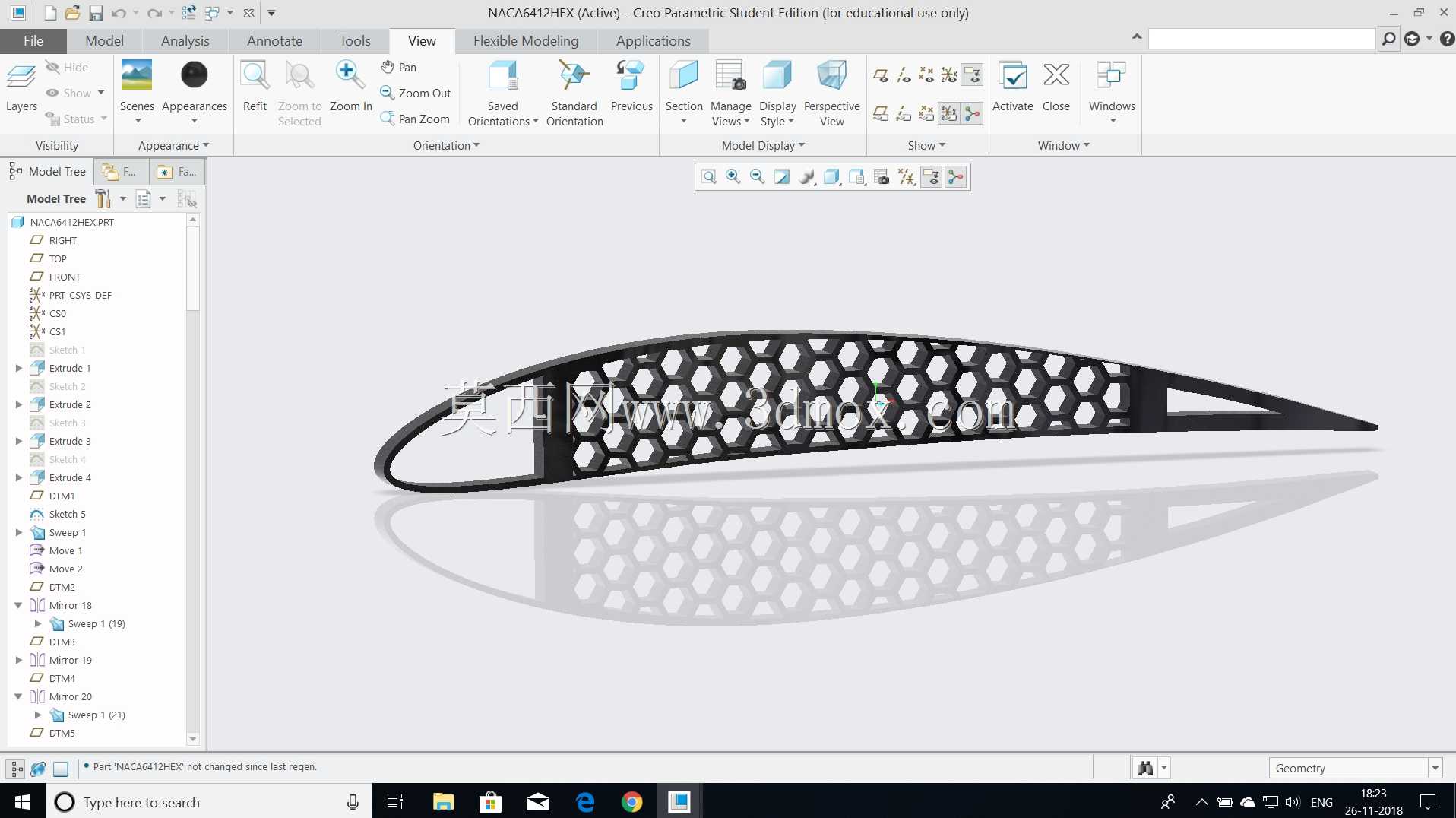
Task: Open the Layers tool in Visibility group
Action: [21, 87]
